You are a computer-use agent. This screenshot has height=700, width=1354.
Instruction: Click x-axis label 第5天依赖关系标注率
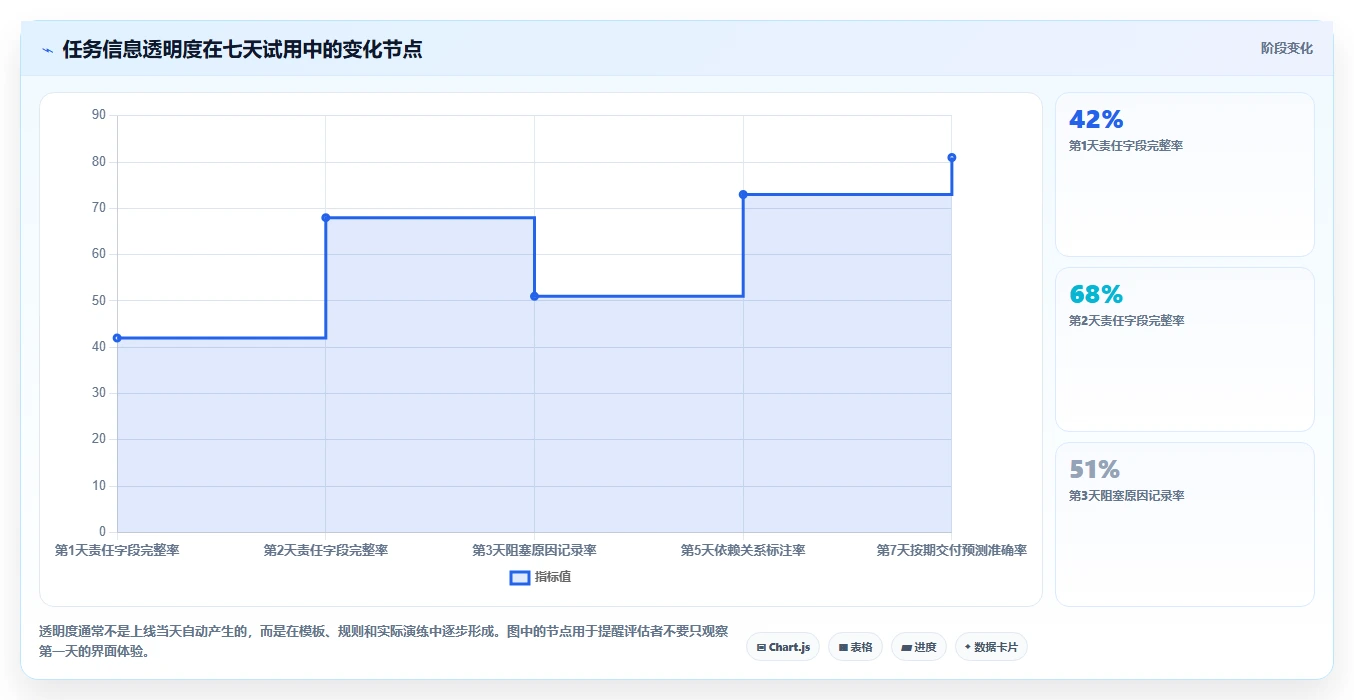click(x=743, y=550)
